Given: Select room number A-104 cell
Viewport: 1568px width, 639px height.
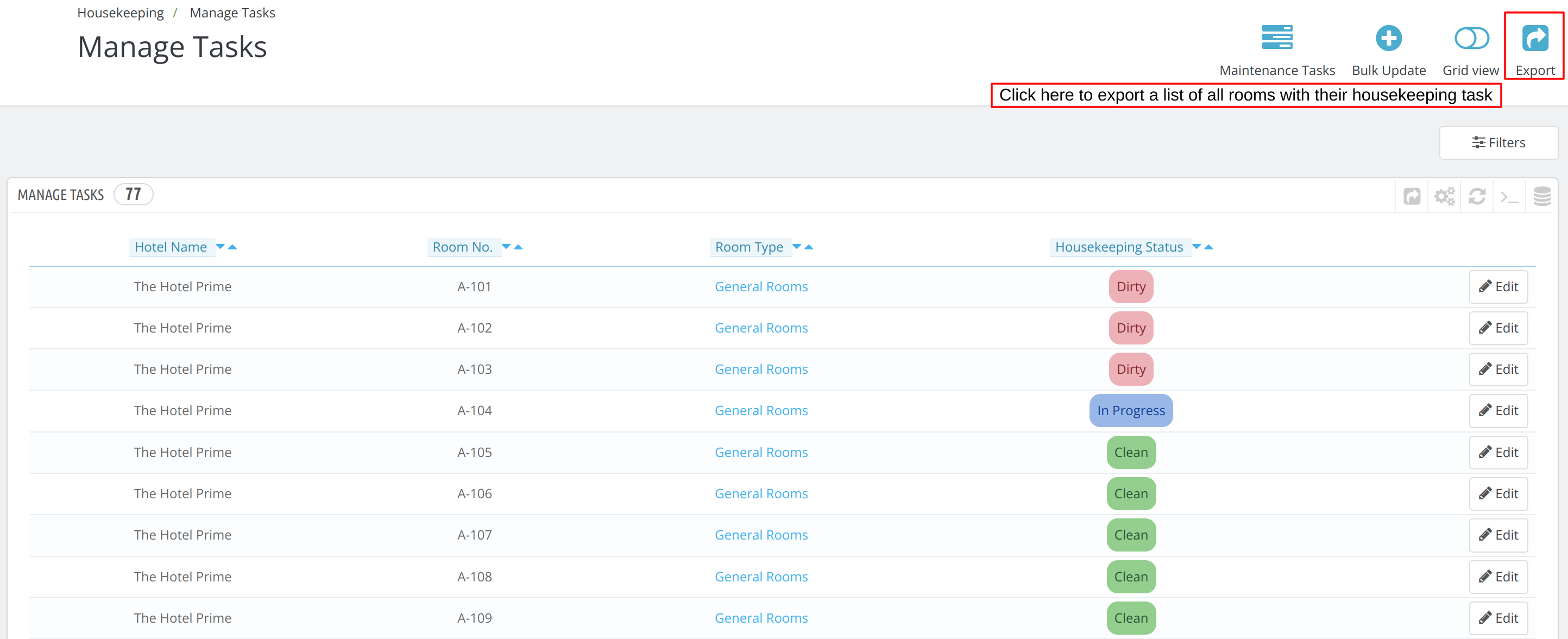Looking at the screenshot, I should [474, 411].
